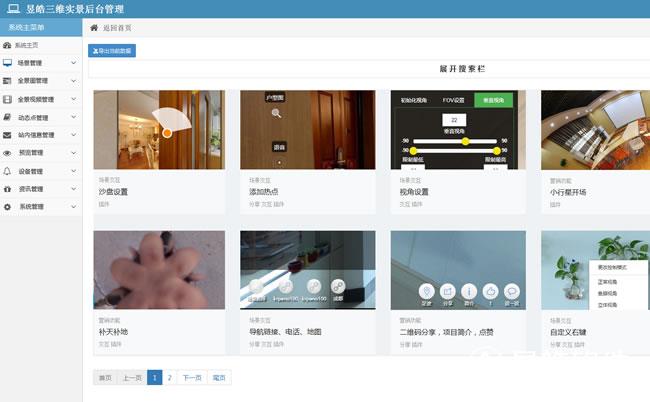Go to pagination page 2
650x402 pixels.
[x=170, y=377]
